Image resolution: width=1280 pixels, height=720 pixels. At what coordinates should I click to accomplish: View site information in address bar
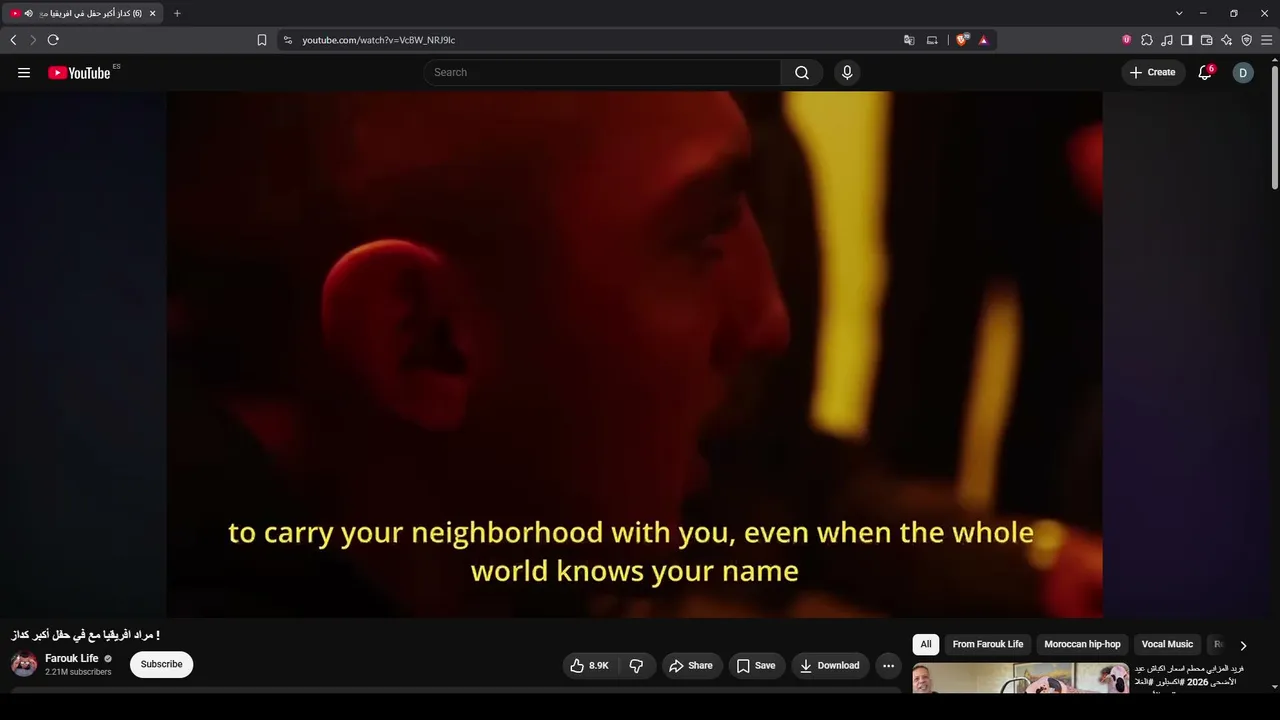(x=288, y=40)
